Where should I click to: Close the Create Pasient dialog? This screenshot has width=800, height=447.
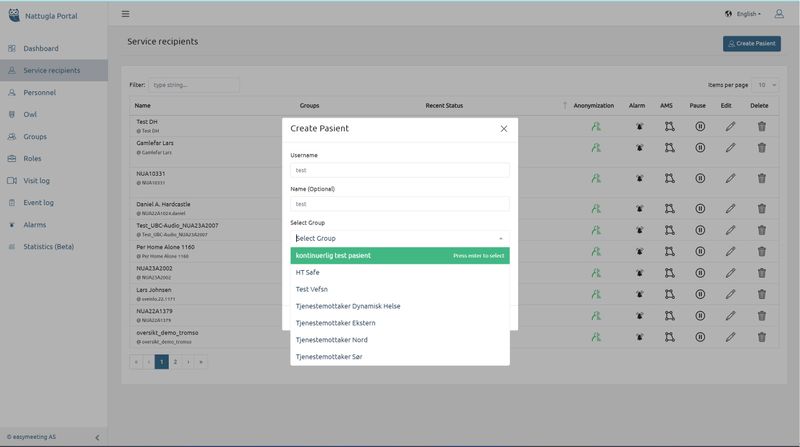pyautogui.click(x=503, y=129)
